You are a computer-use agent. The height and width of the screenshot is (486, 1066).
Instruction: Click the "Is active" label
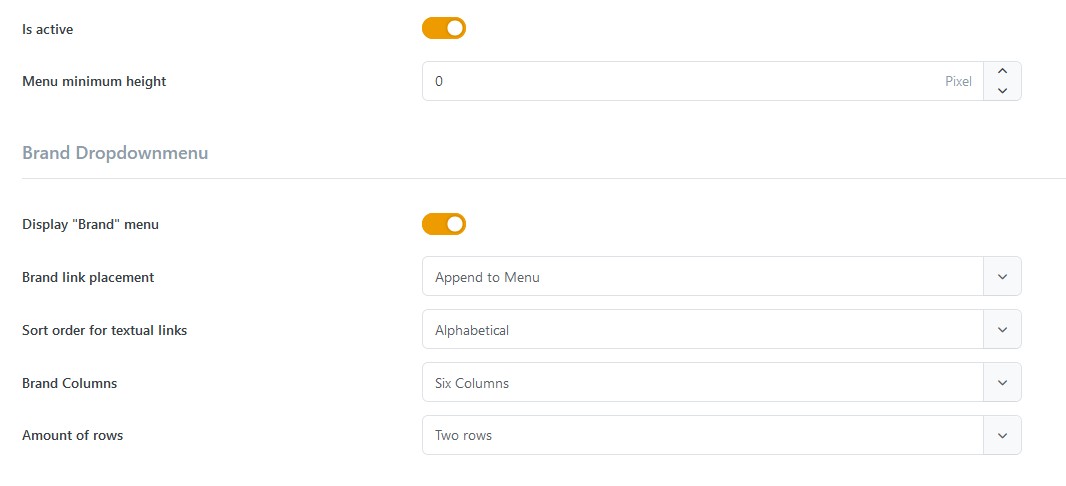click(47, 29)
